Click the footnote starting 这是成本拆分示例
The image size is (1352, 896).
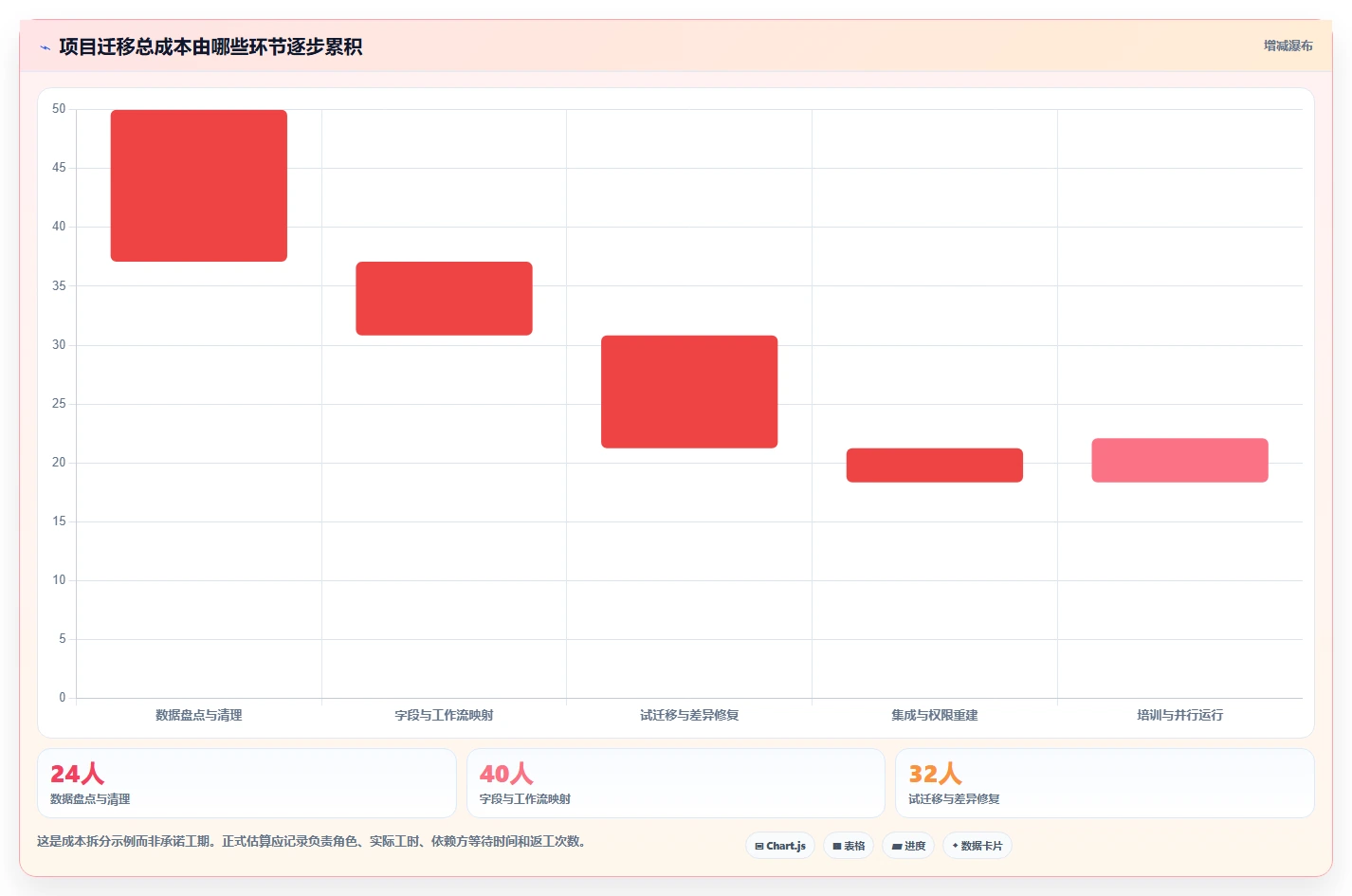312,841
